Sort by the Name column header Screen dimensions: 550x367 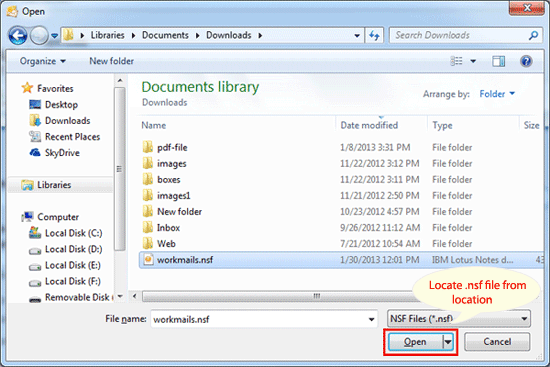point(154,126)
